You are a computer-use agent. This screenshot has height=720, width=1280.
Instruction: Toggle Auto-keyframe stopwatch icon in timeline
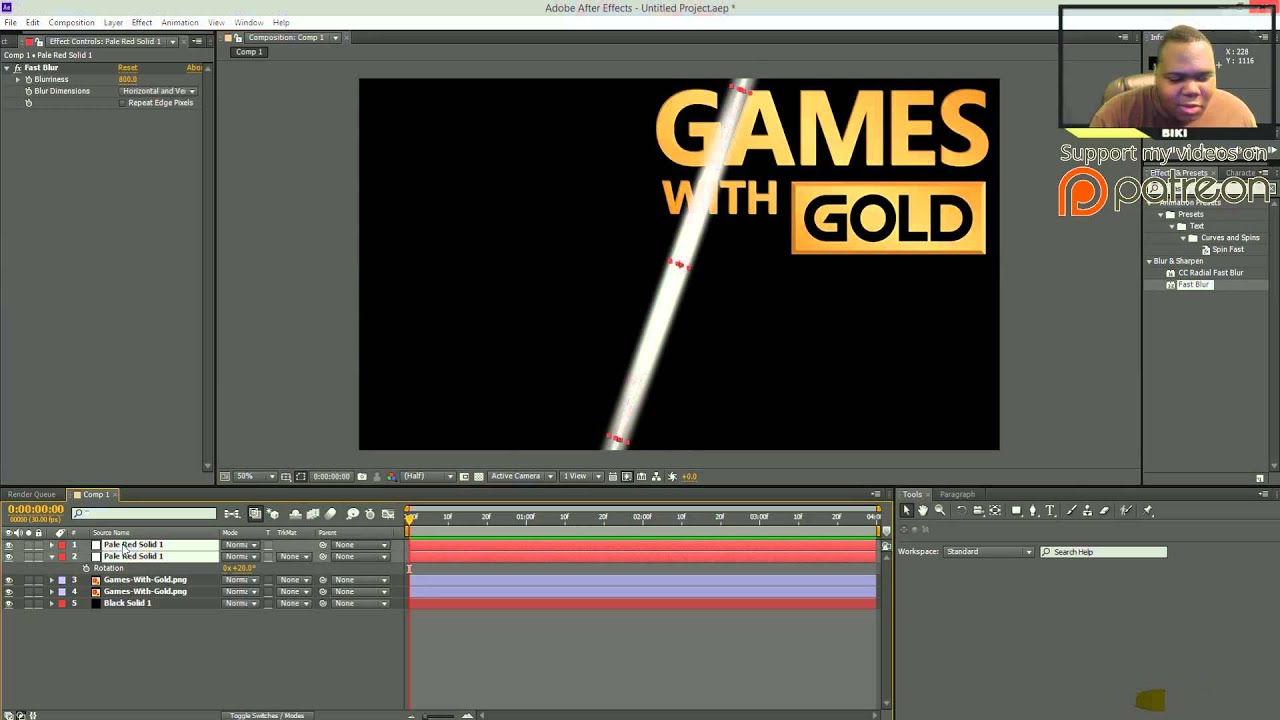pyautogui.click(x=370, y=514)
